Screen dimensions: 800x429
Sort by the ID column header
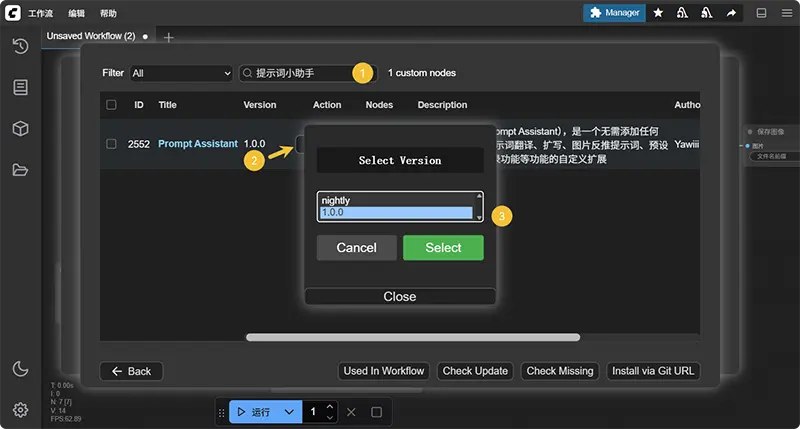coord(139,105)
